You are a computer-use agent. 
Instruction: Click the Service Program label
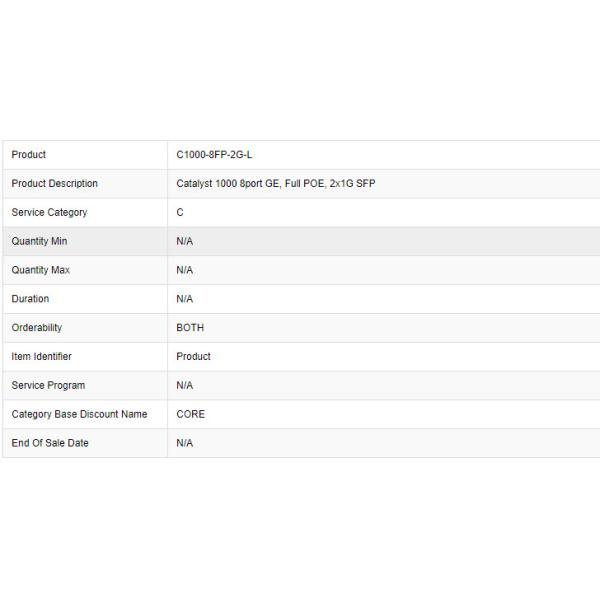(48, 386)
